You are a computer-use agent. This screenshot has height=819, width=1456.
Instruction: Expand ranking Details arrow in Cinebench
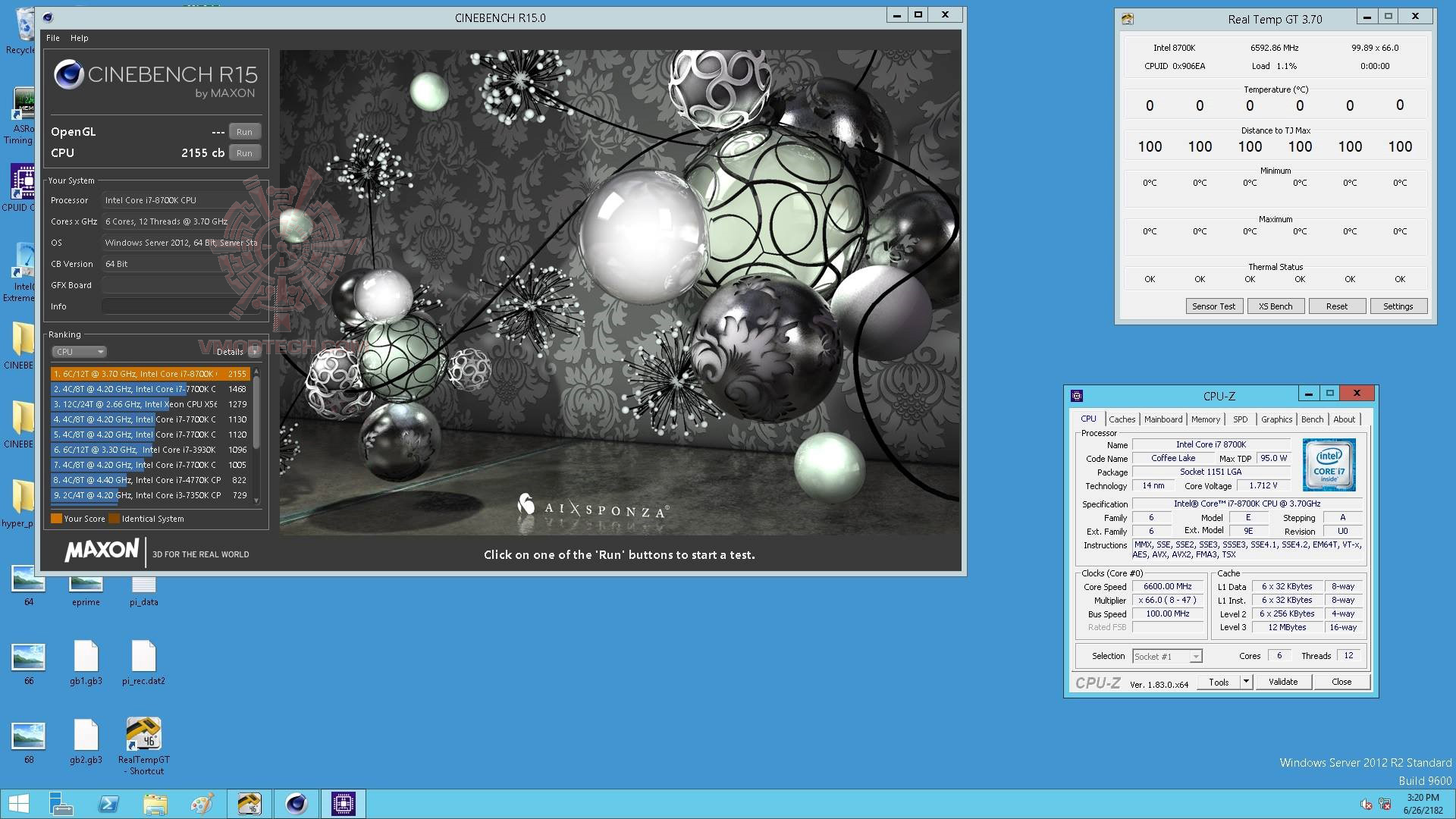point(254,352)
